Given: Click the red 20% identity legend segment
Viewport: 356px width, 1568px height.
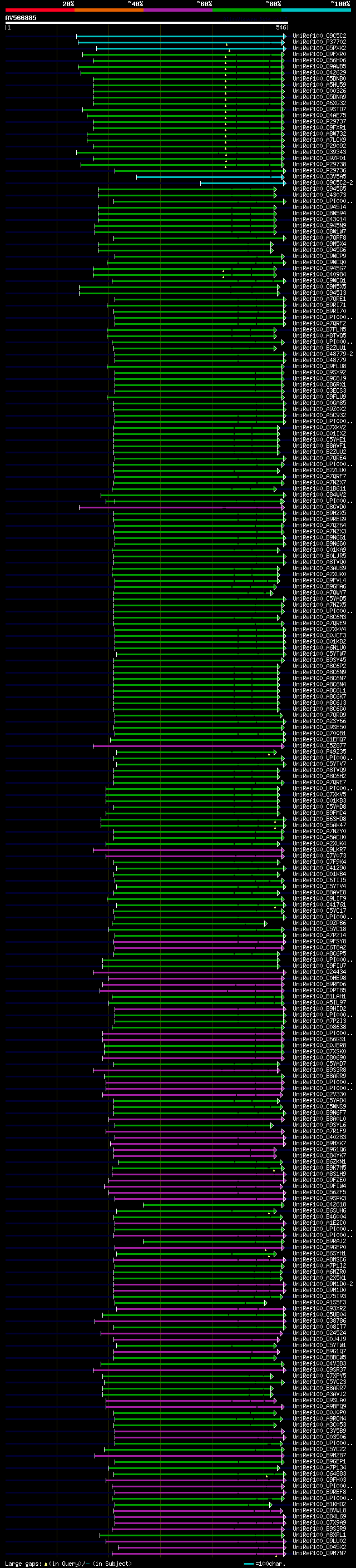Looking at the screenshot, I should coord(39,9).
